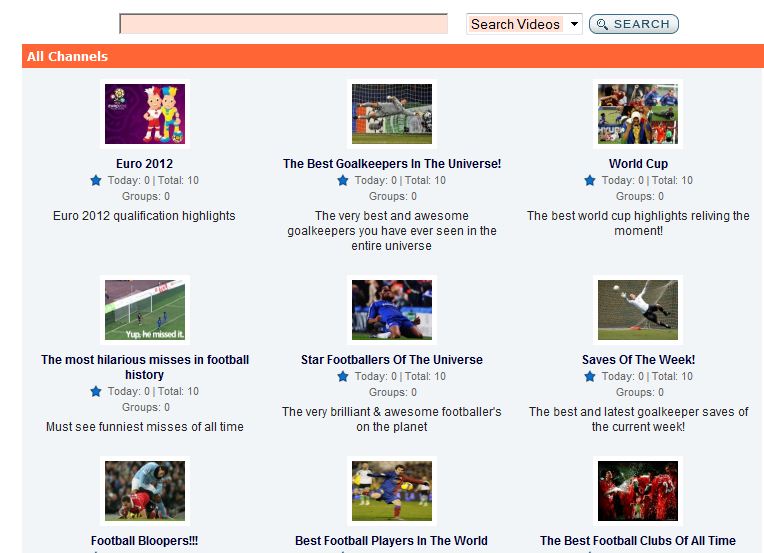
Task: Open The Best Goalkeepers In The Universe link
Action: pyautogui.click(x=392, y=164)
